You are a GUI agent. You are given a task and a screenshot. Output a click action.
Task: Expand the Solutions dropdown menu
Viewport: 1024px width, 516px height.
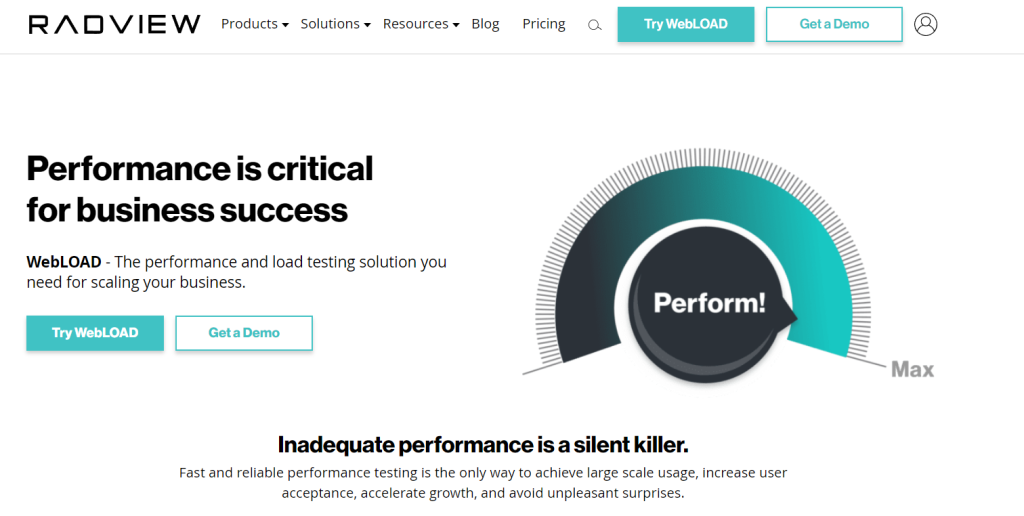coord(336,24)
